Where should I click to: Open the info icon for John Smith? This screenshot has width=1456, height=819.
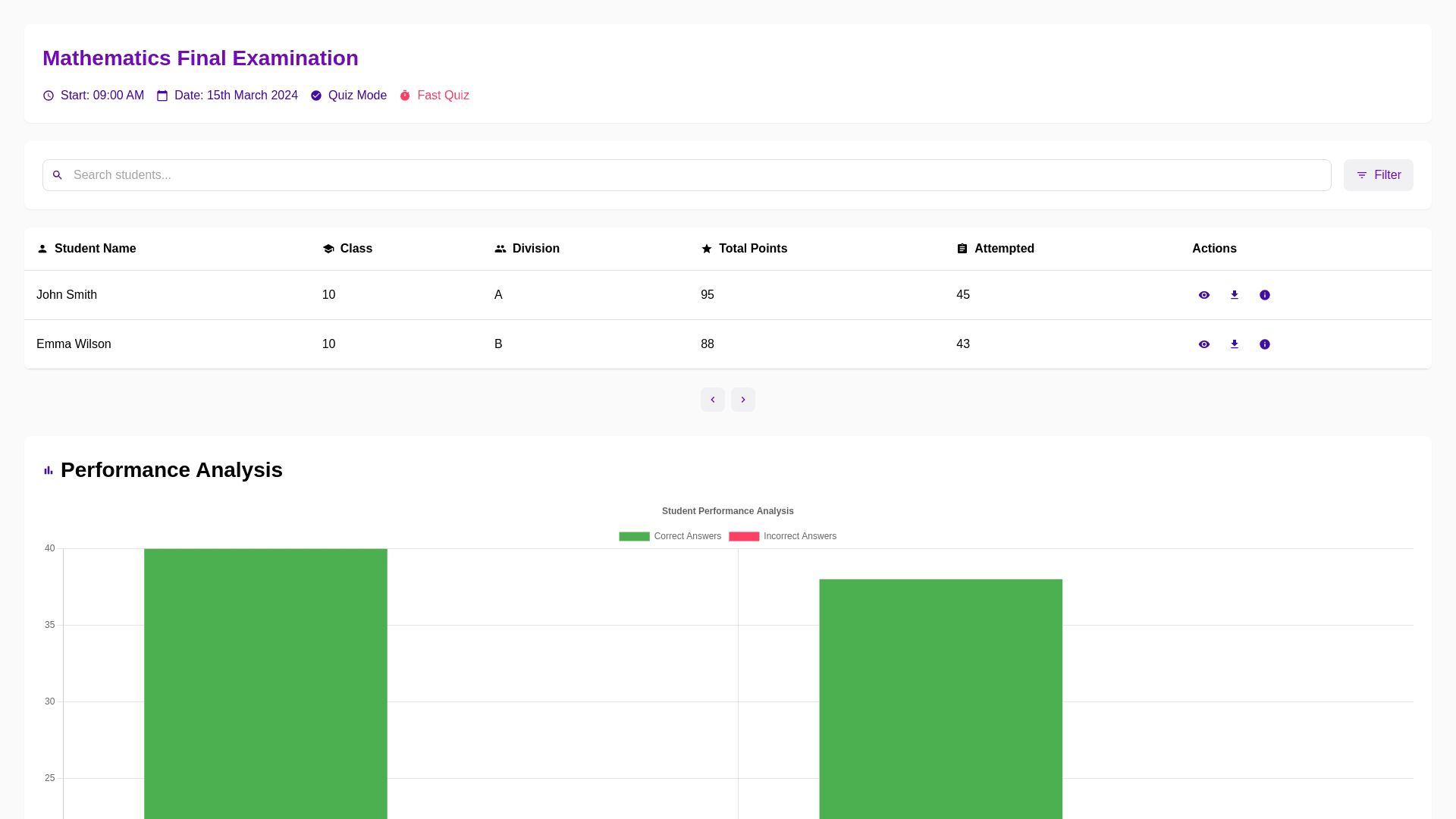[1265, 295]
